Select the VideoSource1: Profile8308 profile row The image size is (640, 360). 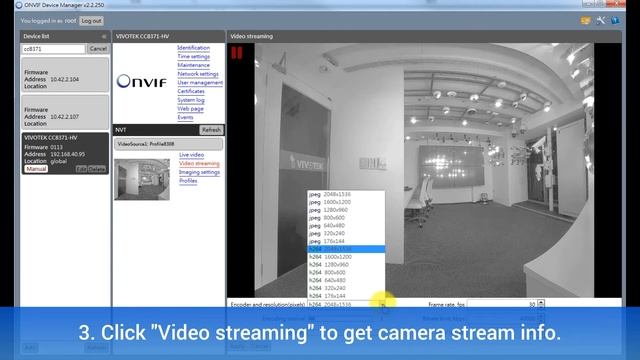[x=168, y=144]
